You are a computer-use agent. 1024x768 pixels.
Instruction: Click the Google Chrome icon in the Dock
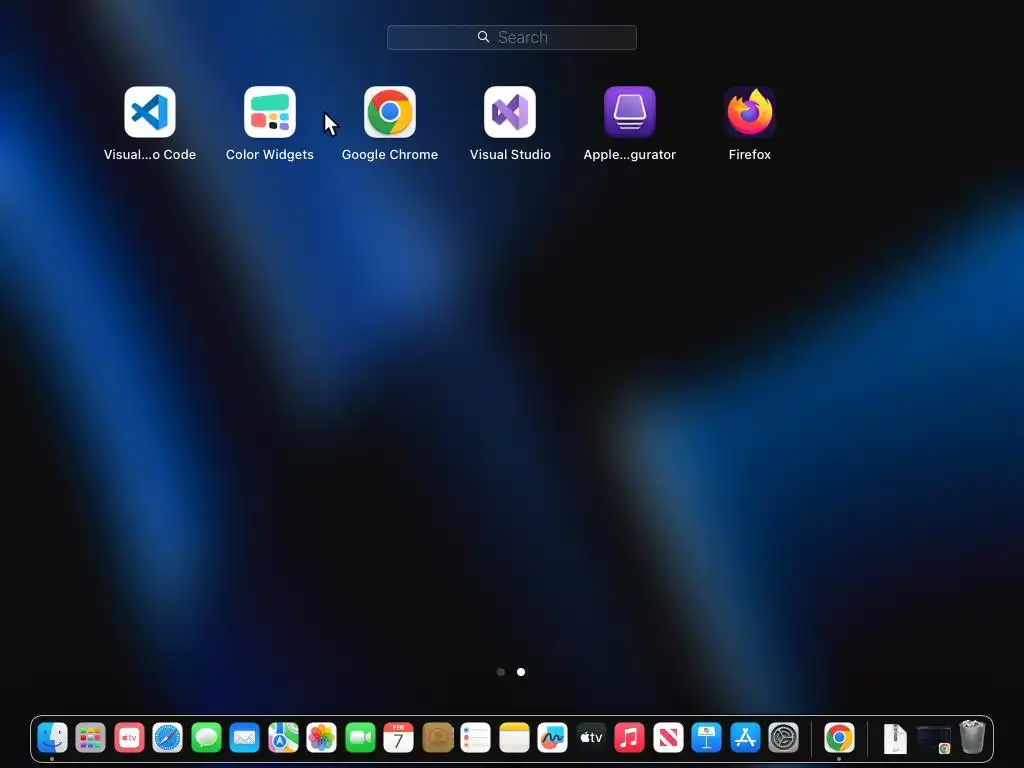click(x=839, y=738)
